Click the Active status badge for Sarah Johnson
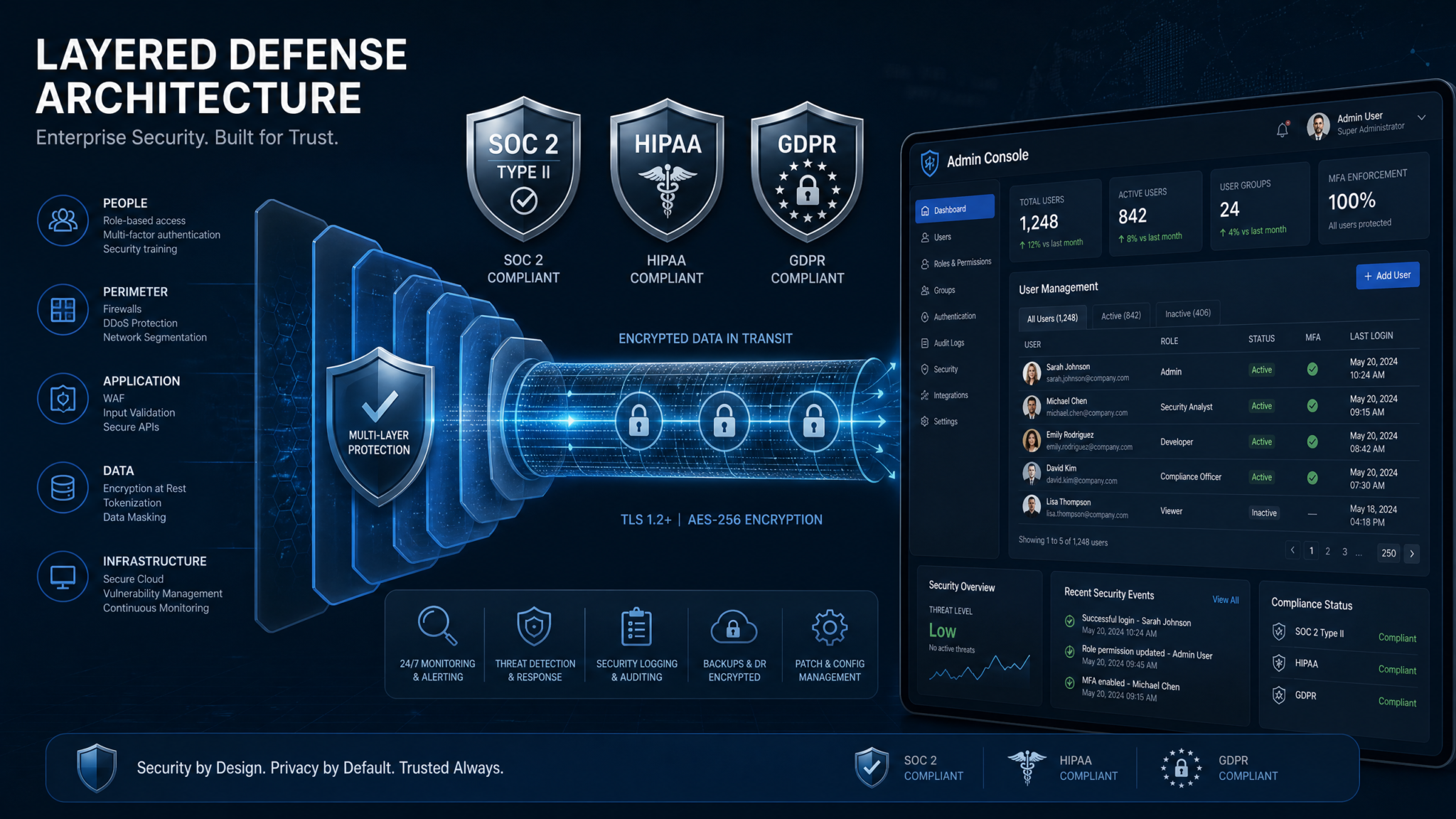 [x=1262, y=370]
